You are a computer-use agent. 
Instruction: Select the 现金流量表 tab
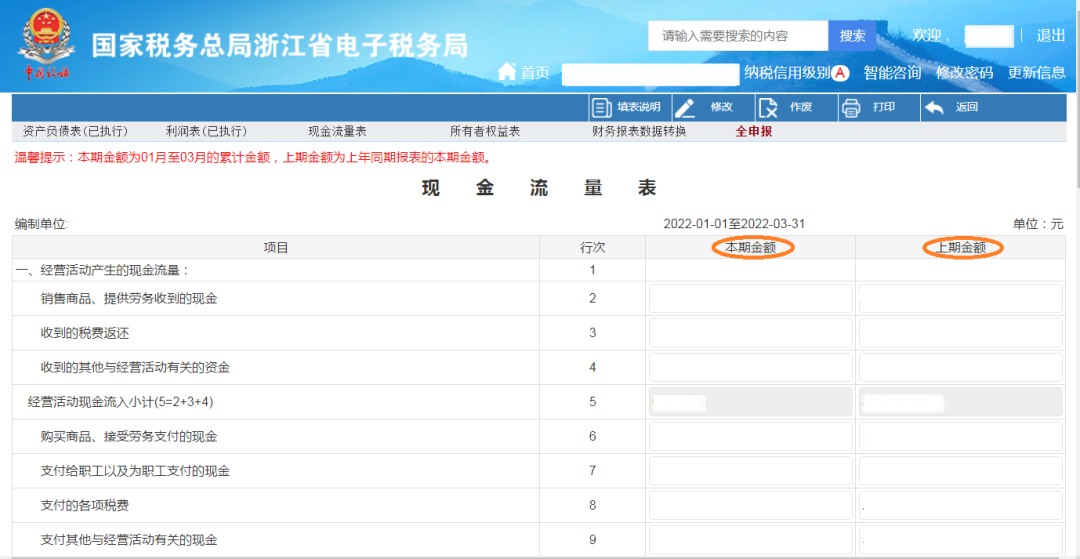[337, 131]
